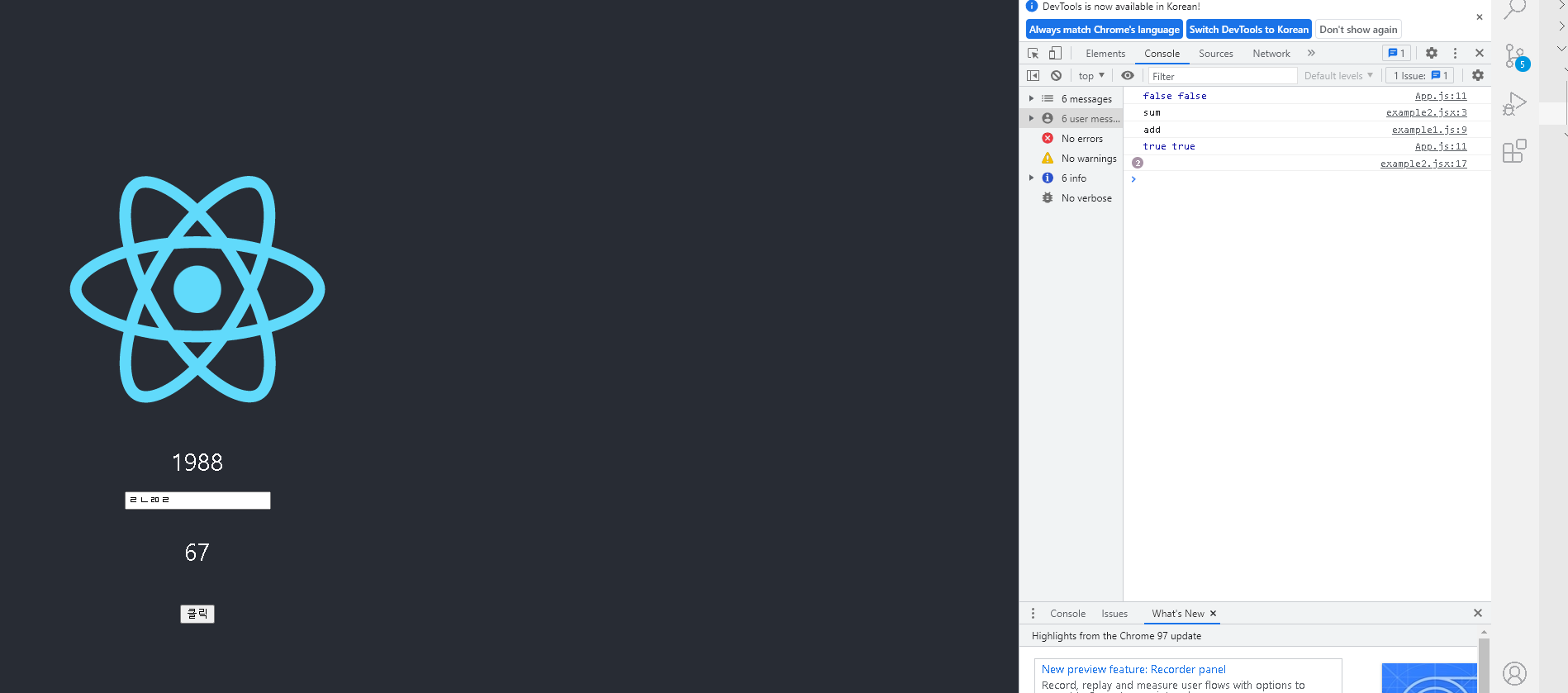Image resolution: width=1568 pixels, height=693 pixels.
Task: Open the DevTools three-dot customize menu
Action: [x=1455, y=53]
